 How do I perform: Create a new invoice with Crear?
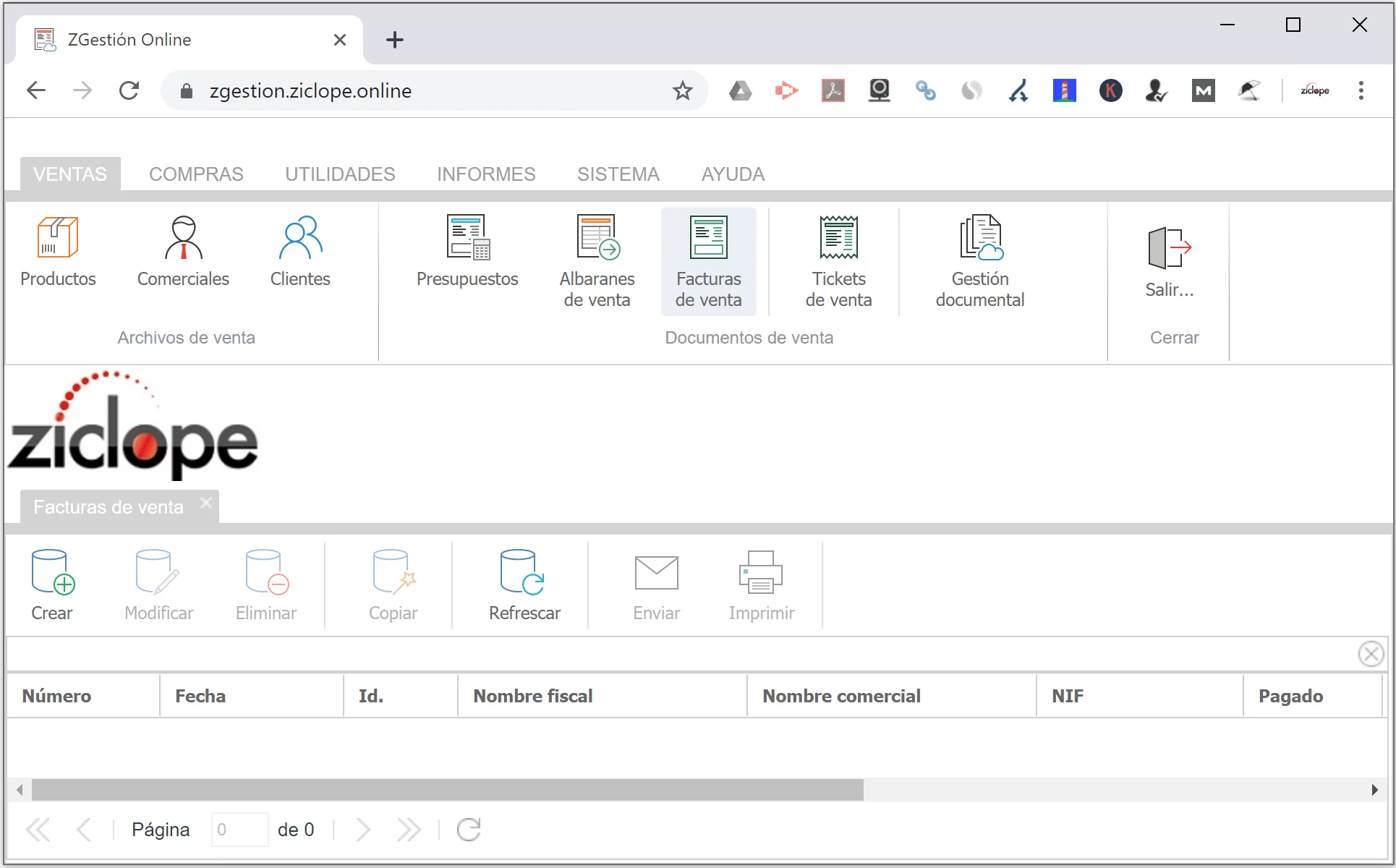52,585
